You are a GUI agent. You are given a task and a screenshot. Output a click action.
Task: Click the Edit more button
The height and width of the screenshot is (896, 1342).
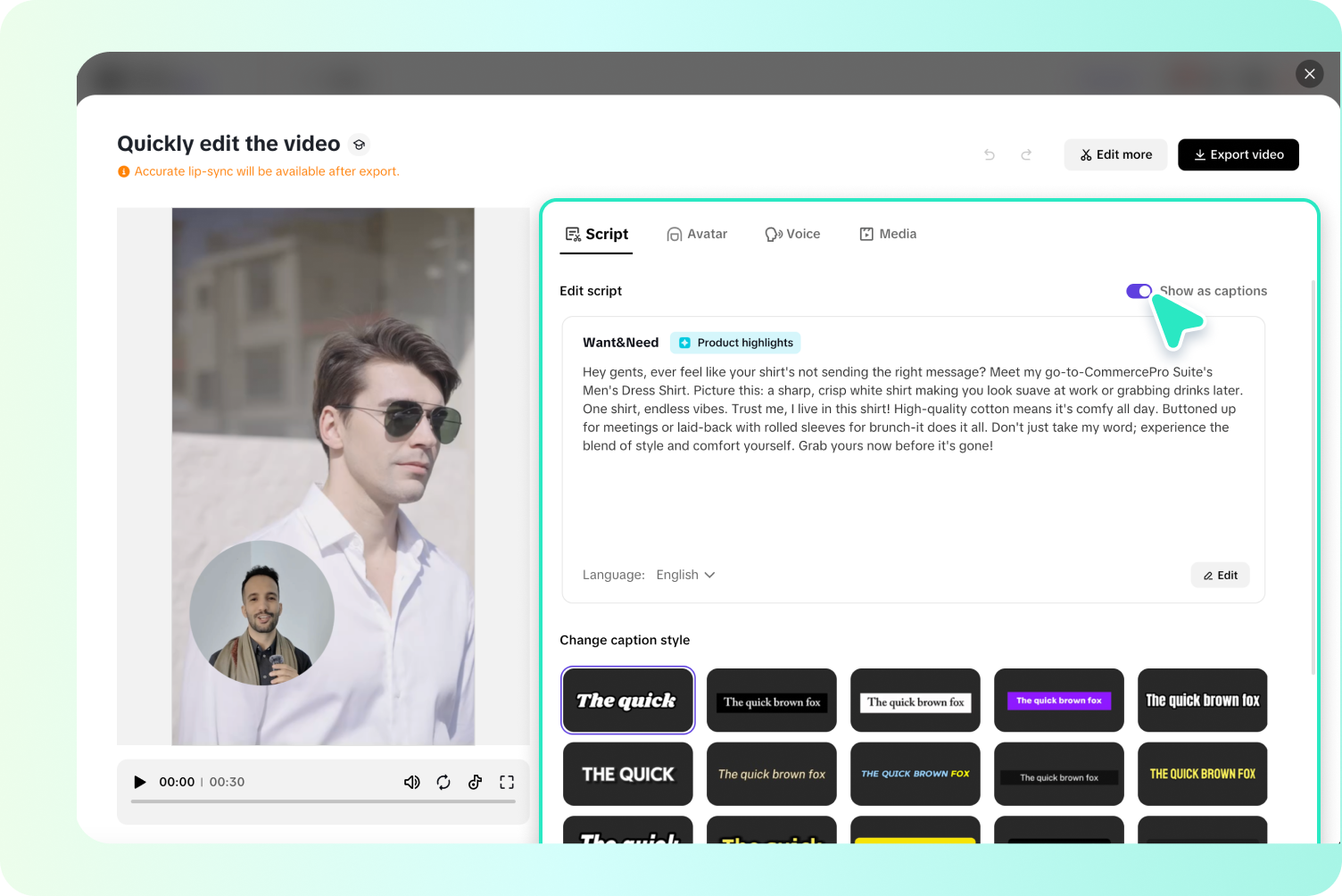1115,154
